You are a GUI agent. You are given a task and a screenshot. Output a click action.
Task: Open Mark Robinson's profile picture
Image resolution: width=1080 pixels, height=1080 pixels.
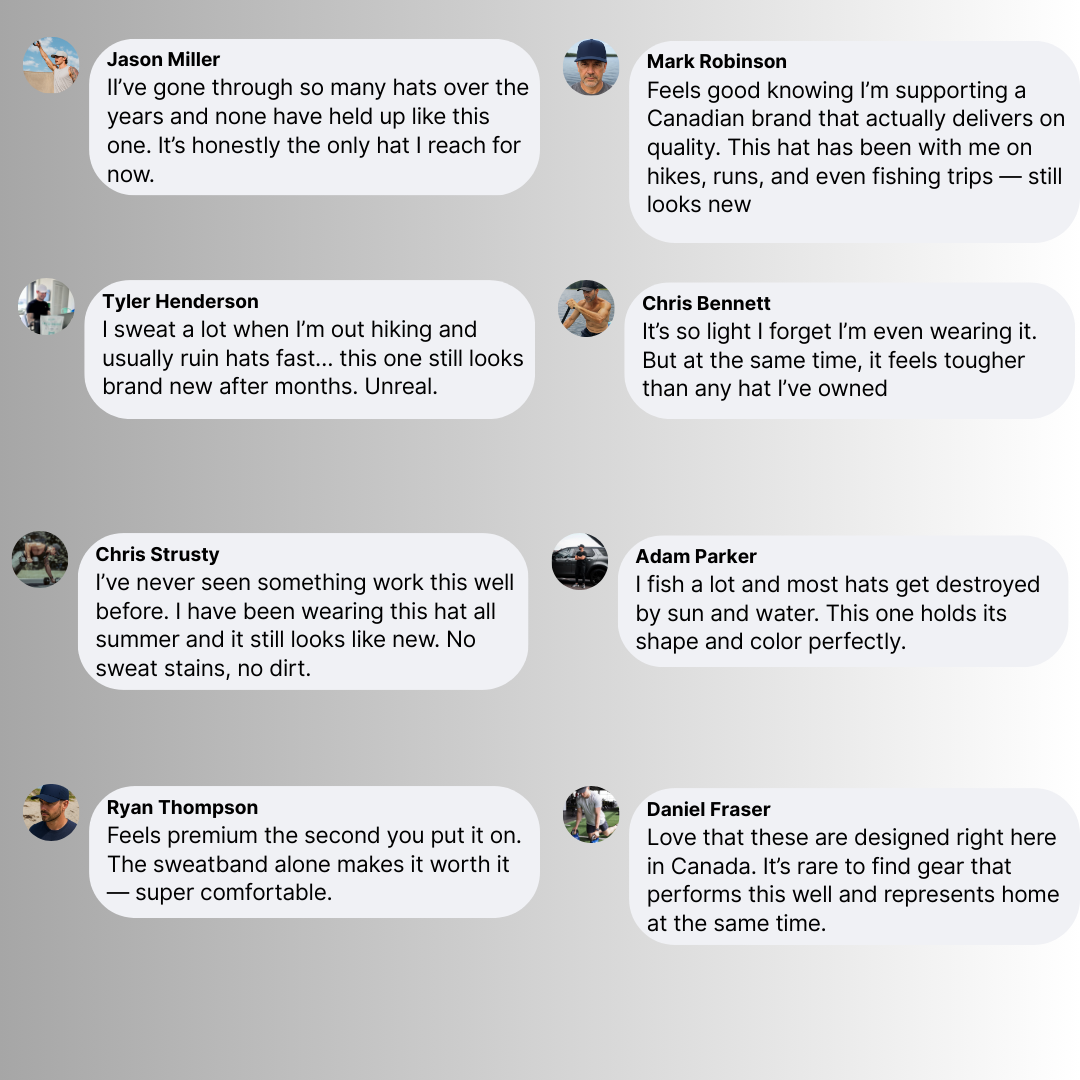click(591, 67)
